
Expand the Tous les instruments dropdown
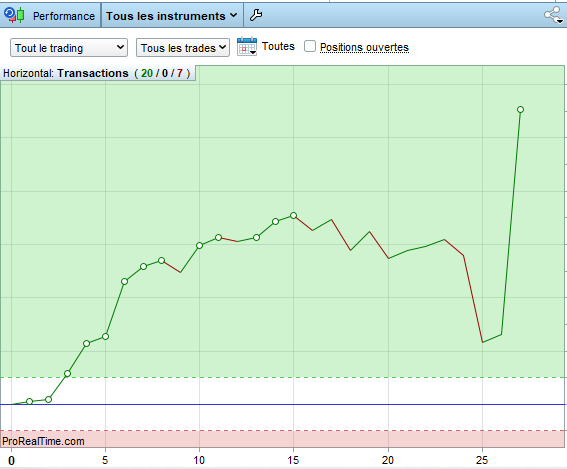click(x=172, y=16)
